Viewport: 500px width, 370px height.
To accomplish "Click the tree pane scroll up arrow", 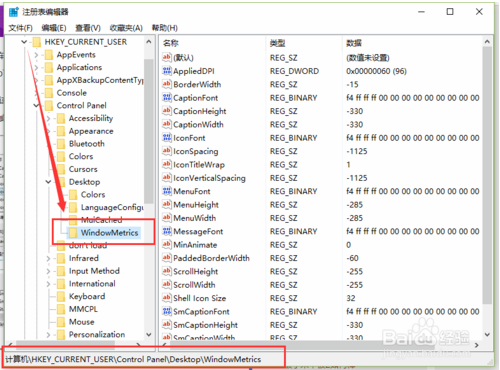I will tap(149, 42).
